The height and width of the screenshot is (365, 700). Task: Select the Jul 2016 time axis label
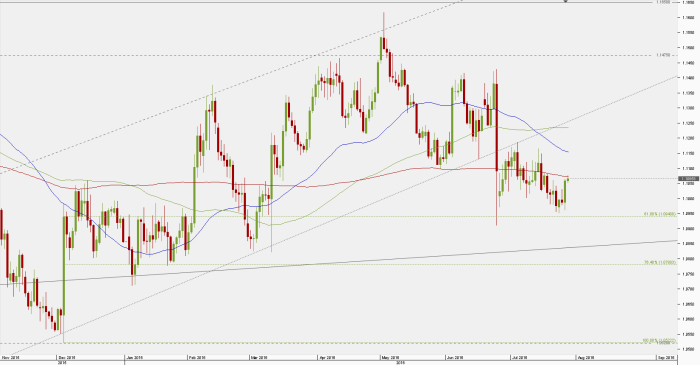pos(520,358)
